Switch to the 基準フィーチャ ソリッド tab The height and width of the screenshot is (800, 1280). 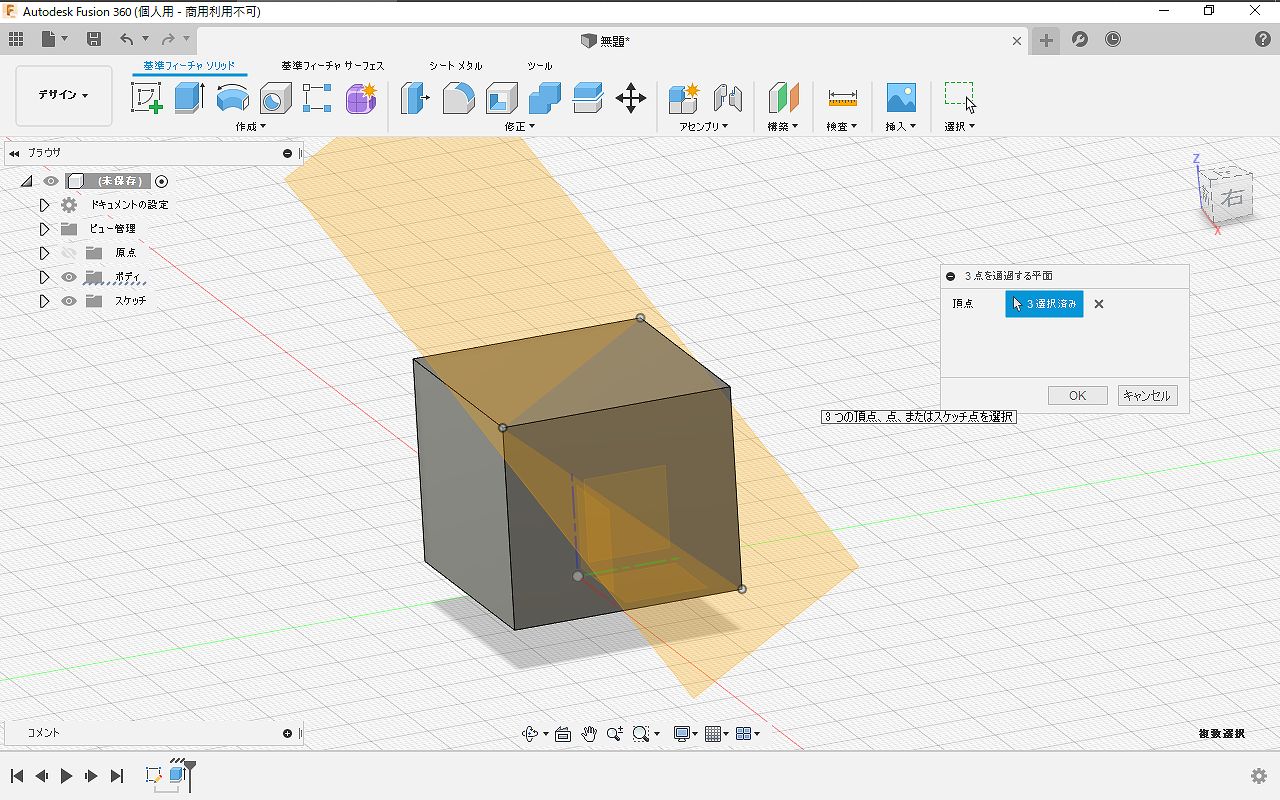[x=189, y=66]
